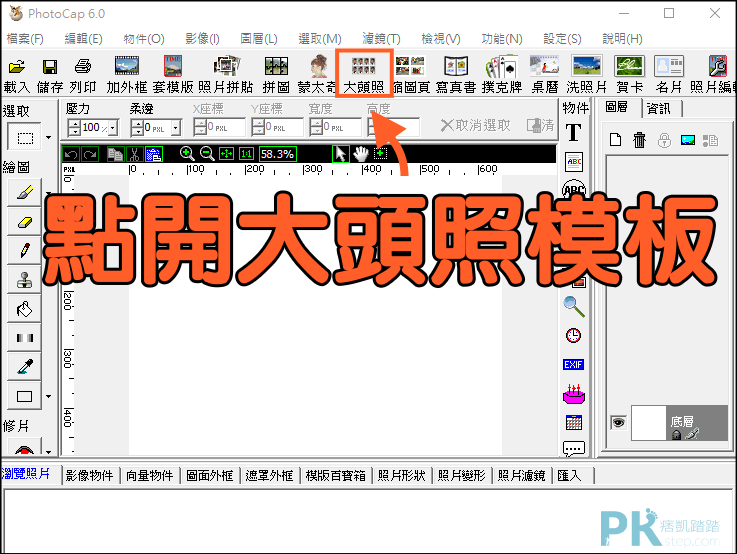This screenshot has height=554, width=737.
Task: Expand the rectangular selection tool dropdown
Action: point(48,137)
